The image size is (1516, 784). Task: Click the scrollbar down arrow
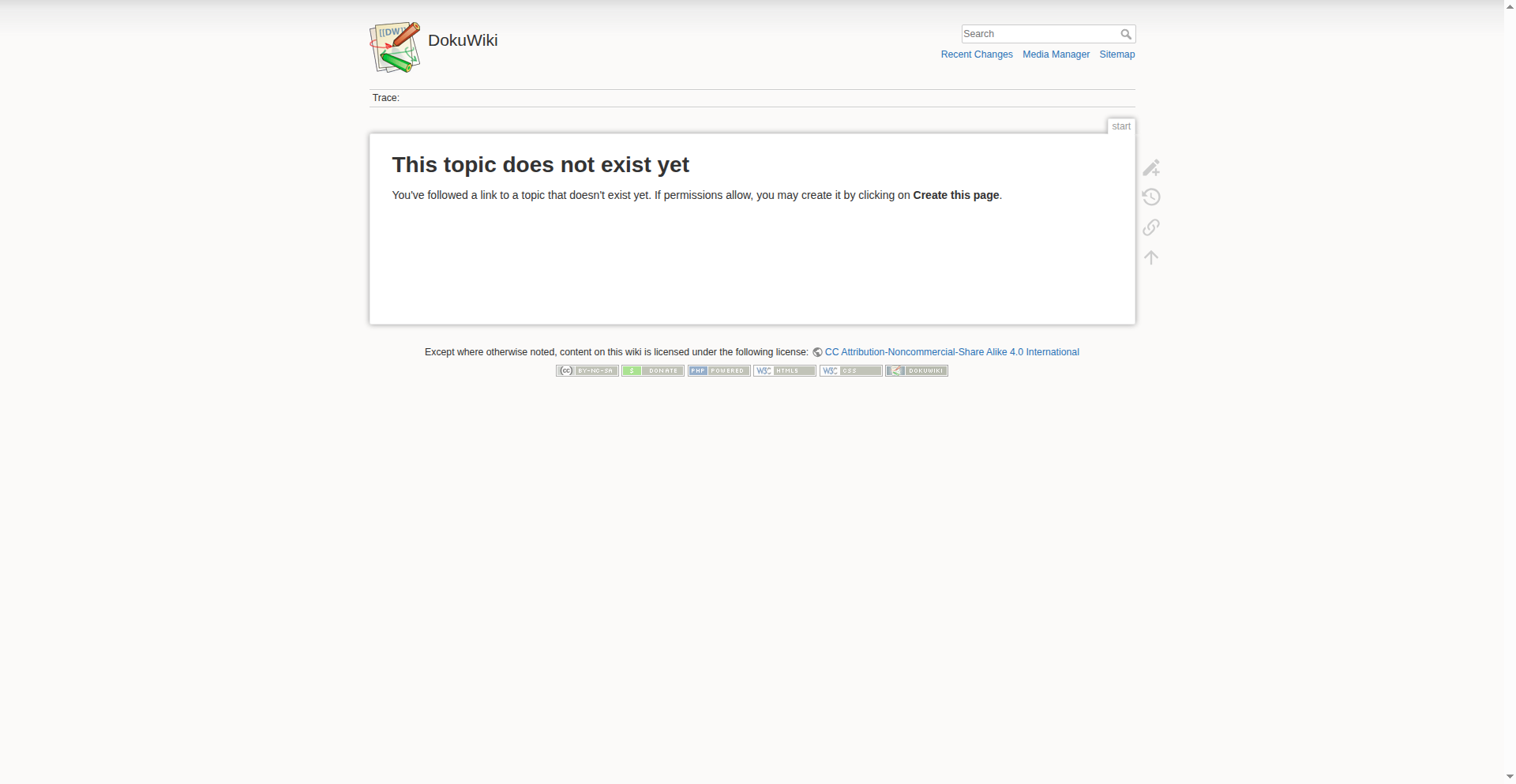(1510, 777)
